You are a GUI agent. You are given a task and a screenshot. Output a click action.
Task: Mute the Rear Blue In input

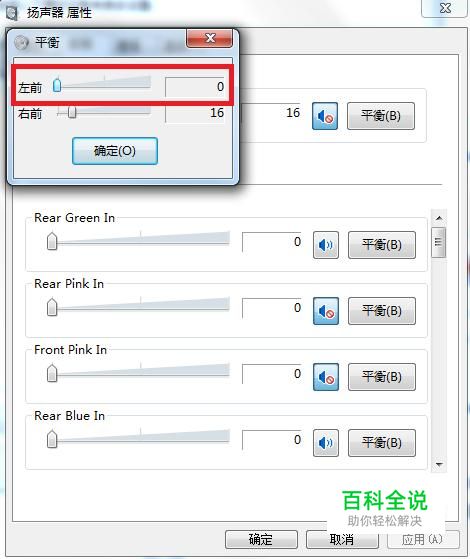326,443
